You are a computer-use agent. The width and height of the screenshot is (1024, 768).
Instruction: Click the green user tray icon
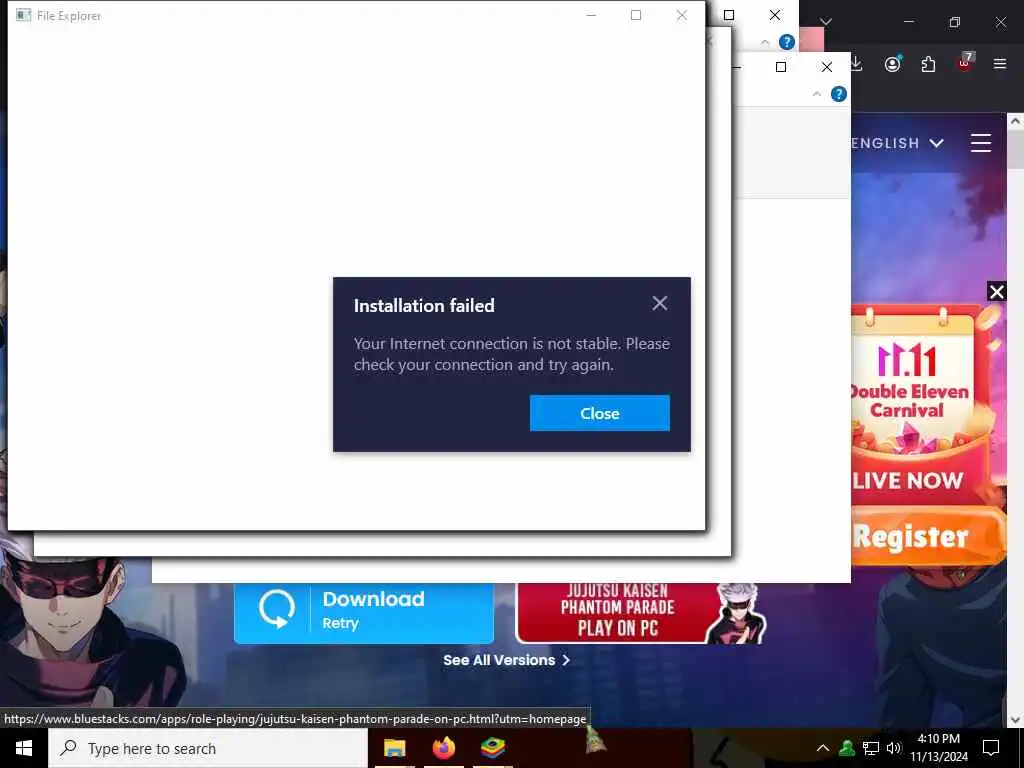[x=847, y=748]
